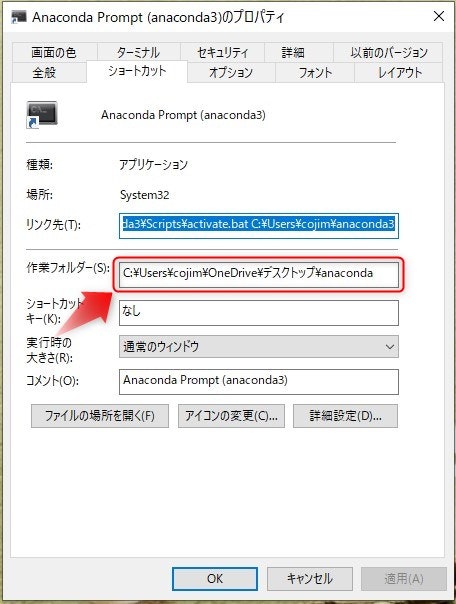Screen dimensions: 456x604
Task: Close the properties dialog
Action: click(439, 17)
